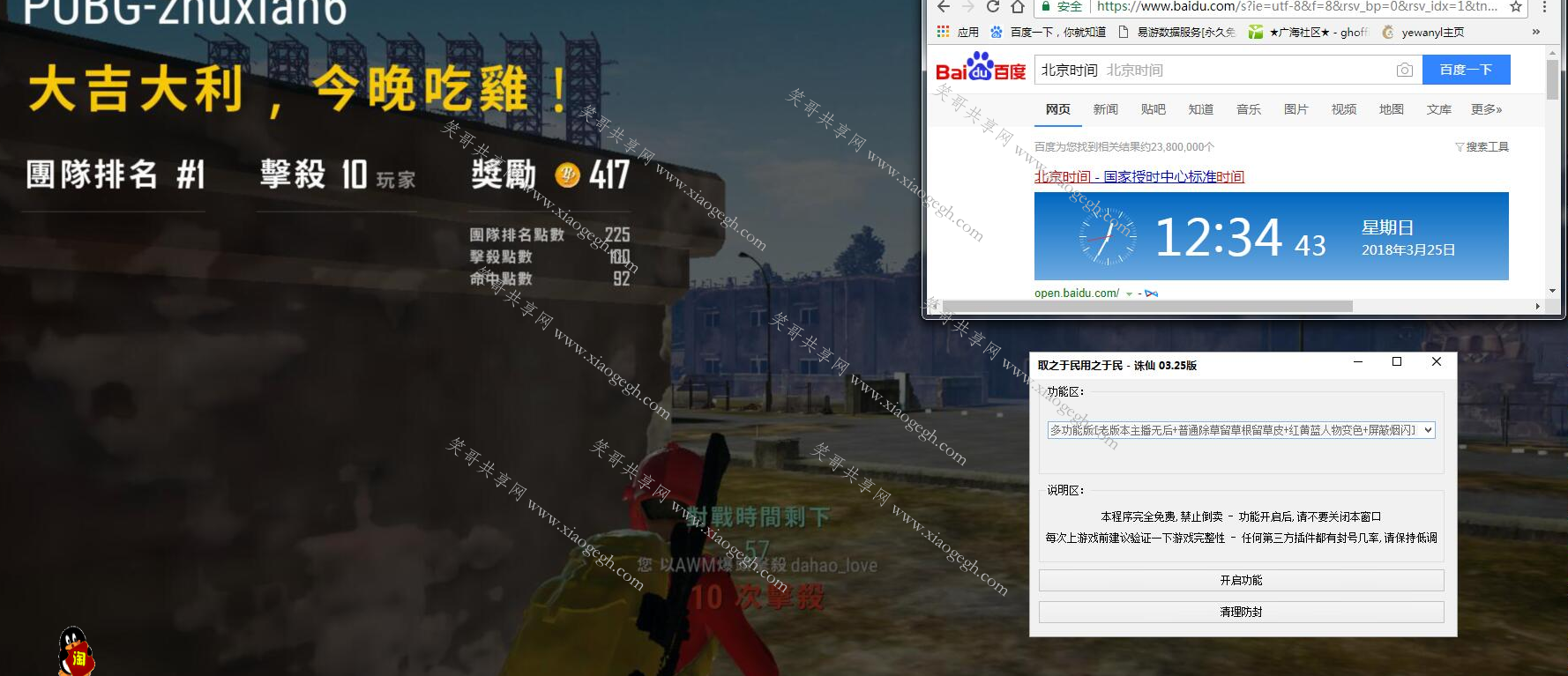This screenshot has height=676, width=1568.
Task: Switch to the 地图 tab
Action: 1392,109
